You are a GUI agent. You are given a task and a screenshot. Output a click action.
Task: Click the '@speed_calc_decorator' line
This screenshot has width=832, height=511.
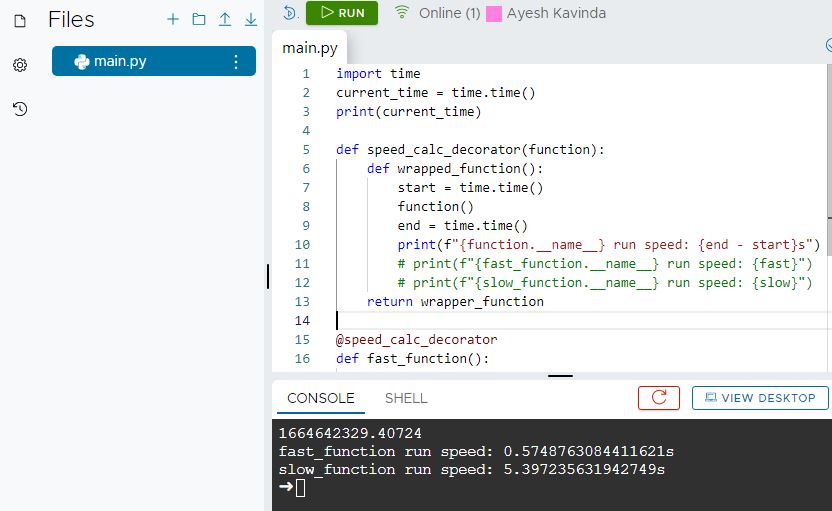tap(417, 340)
